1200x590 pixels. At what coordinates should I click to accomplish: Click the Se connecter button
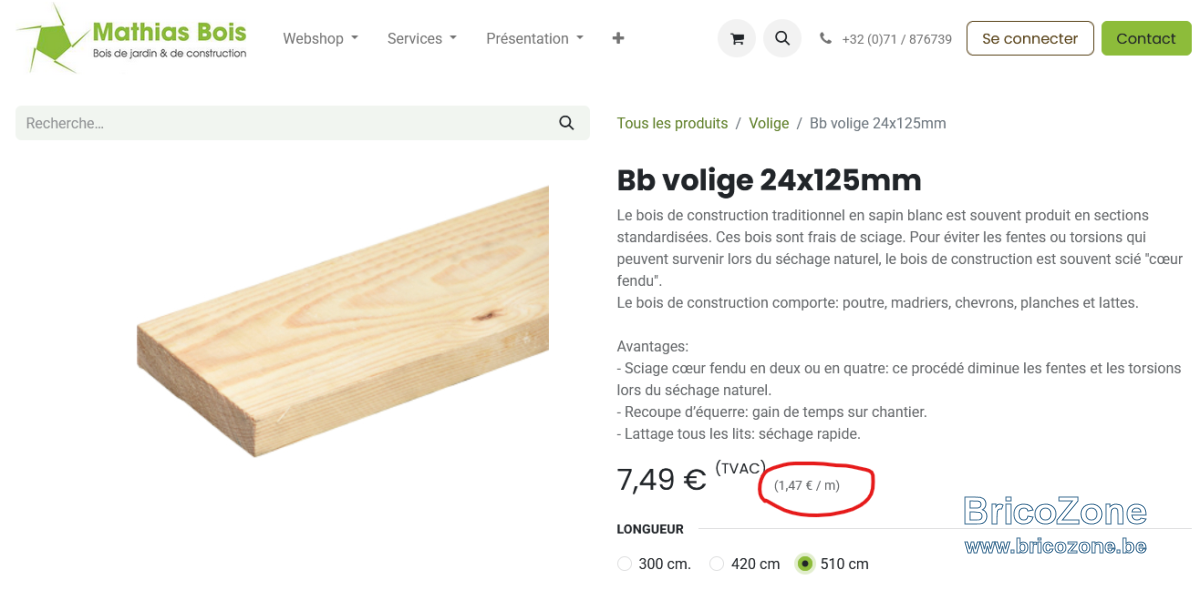[1030, 38]
